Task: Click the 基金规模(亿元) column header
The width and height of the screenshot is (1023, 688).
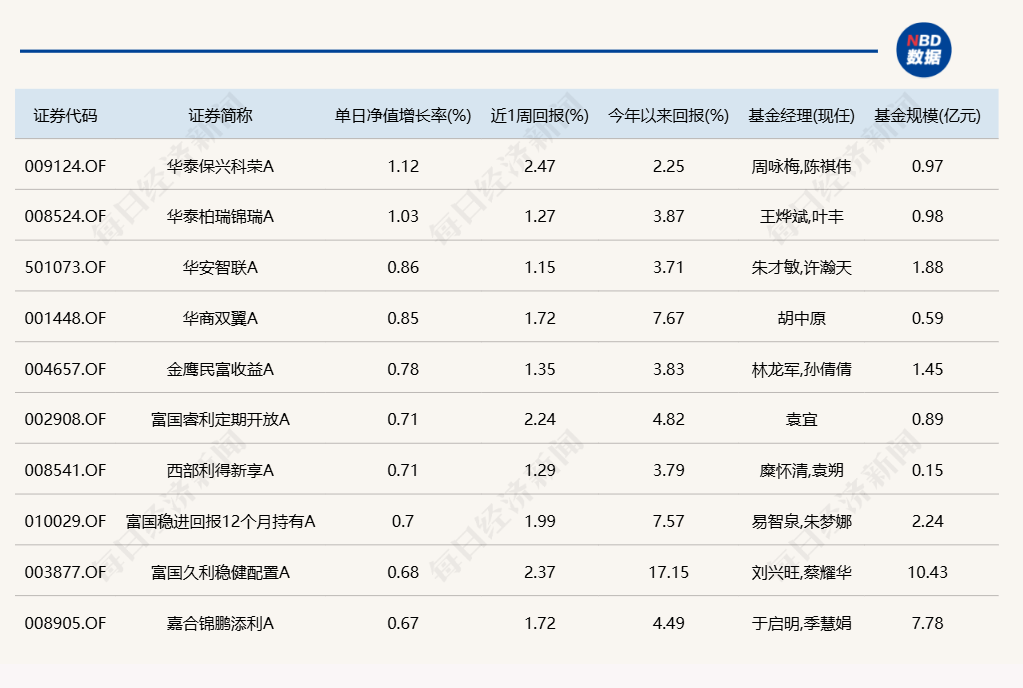Action: click(x=927, y=115)
